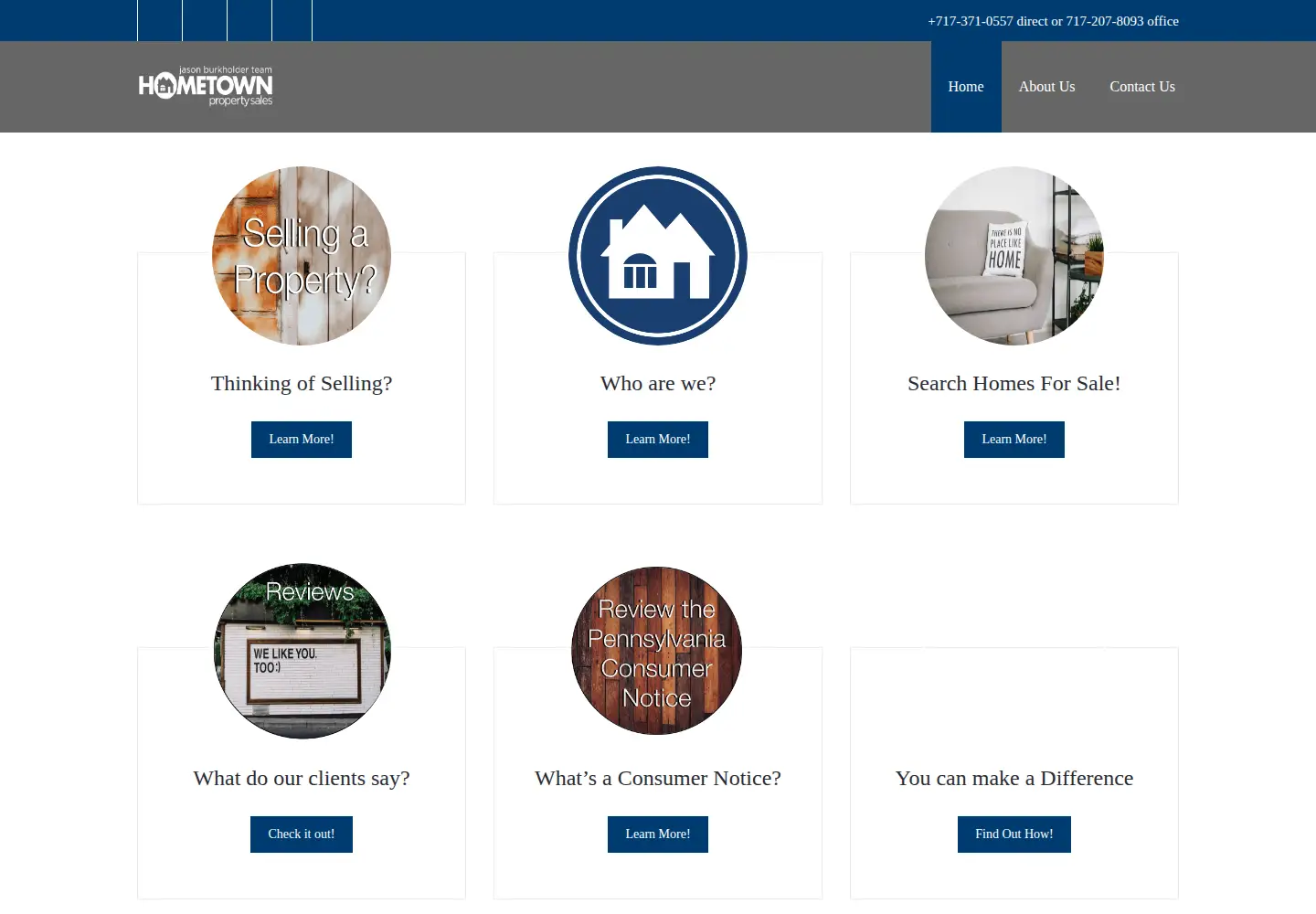Click the blue house circle icon

[658, 256]
